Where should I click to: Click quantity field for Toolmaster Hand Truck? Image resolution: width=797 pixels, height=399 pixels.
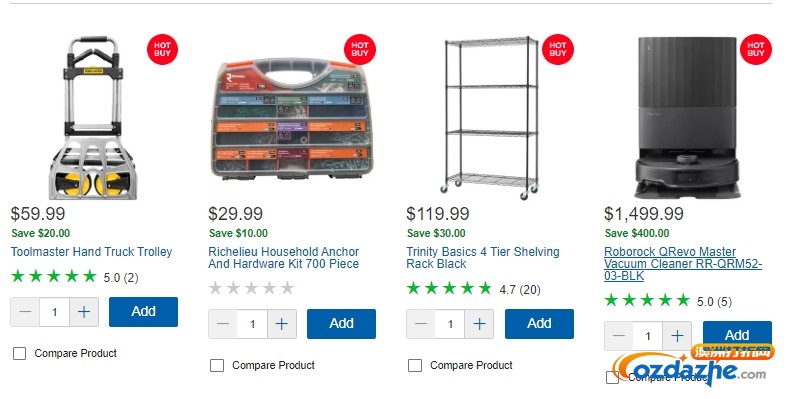click(54, 312)
